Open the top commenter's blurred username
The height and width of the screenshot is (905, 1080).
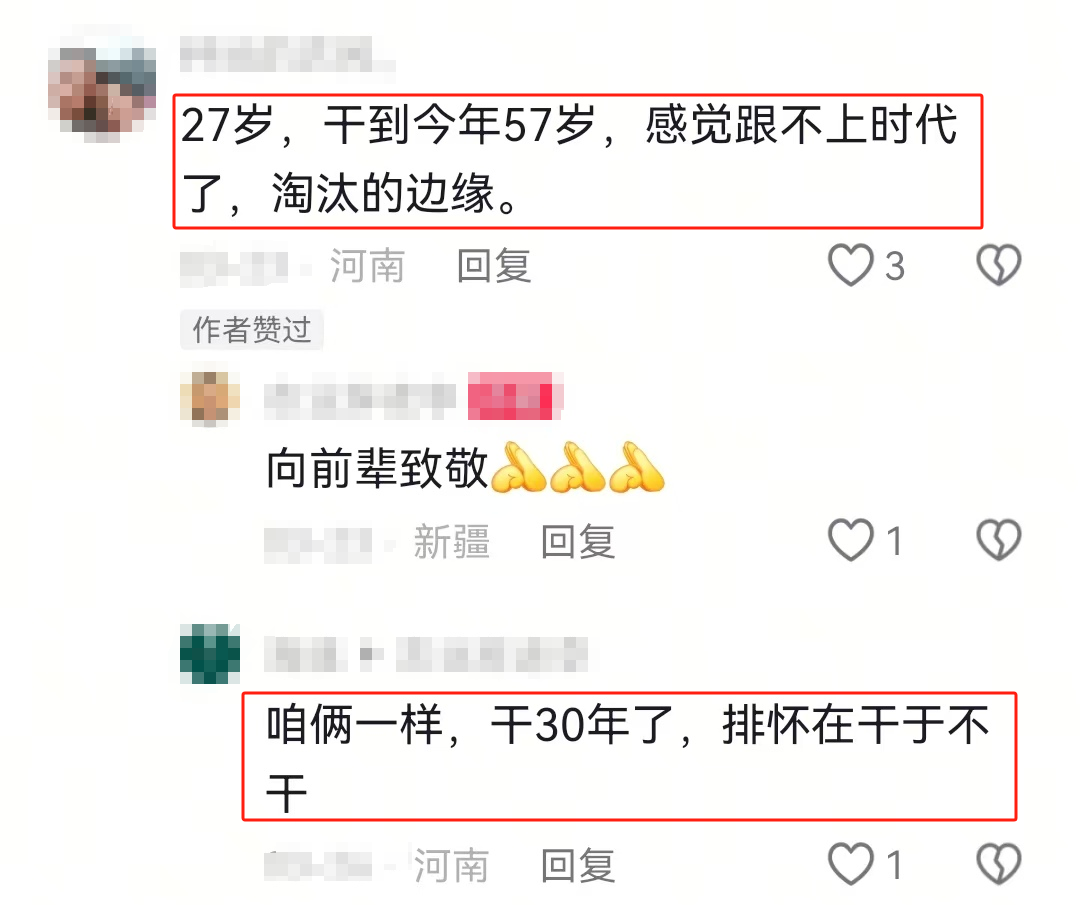point(287,54)
